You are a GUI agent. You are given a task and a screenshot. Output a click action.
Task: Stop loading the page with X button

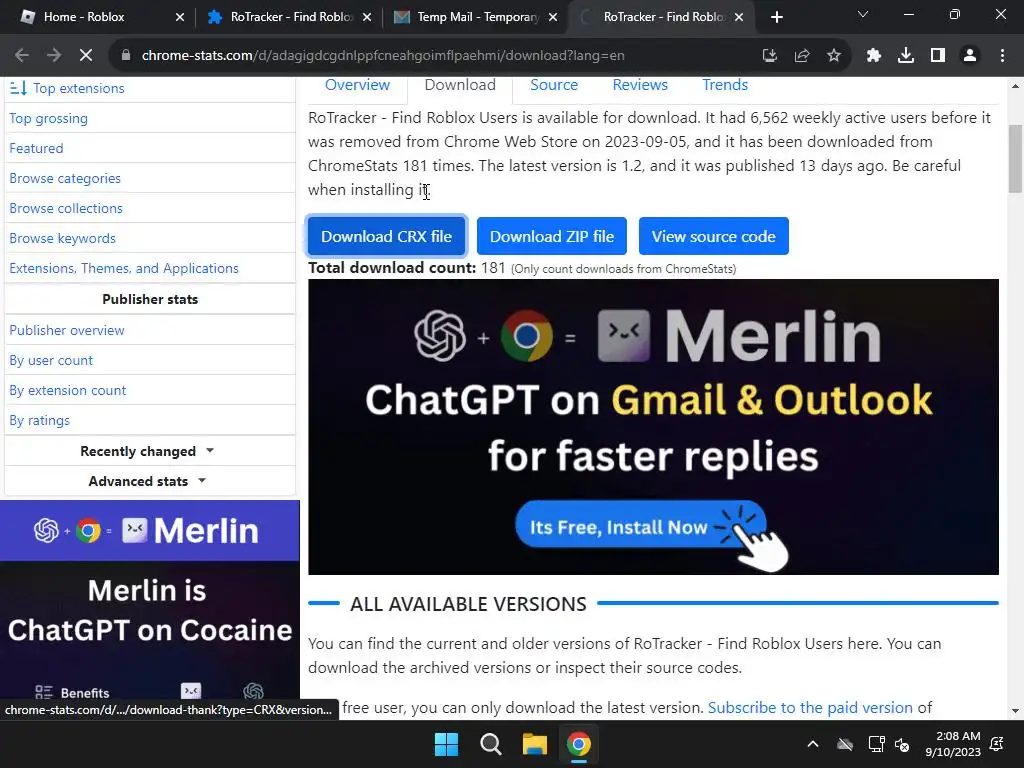[x=86, y=56]
